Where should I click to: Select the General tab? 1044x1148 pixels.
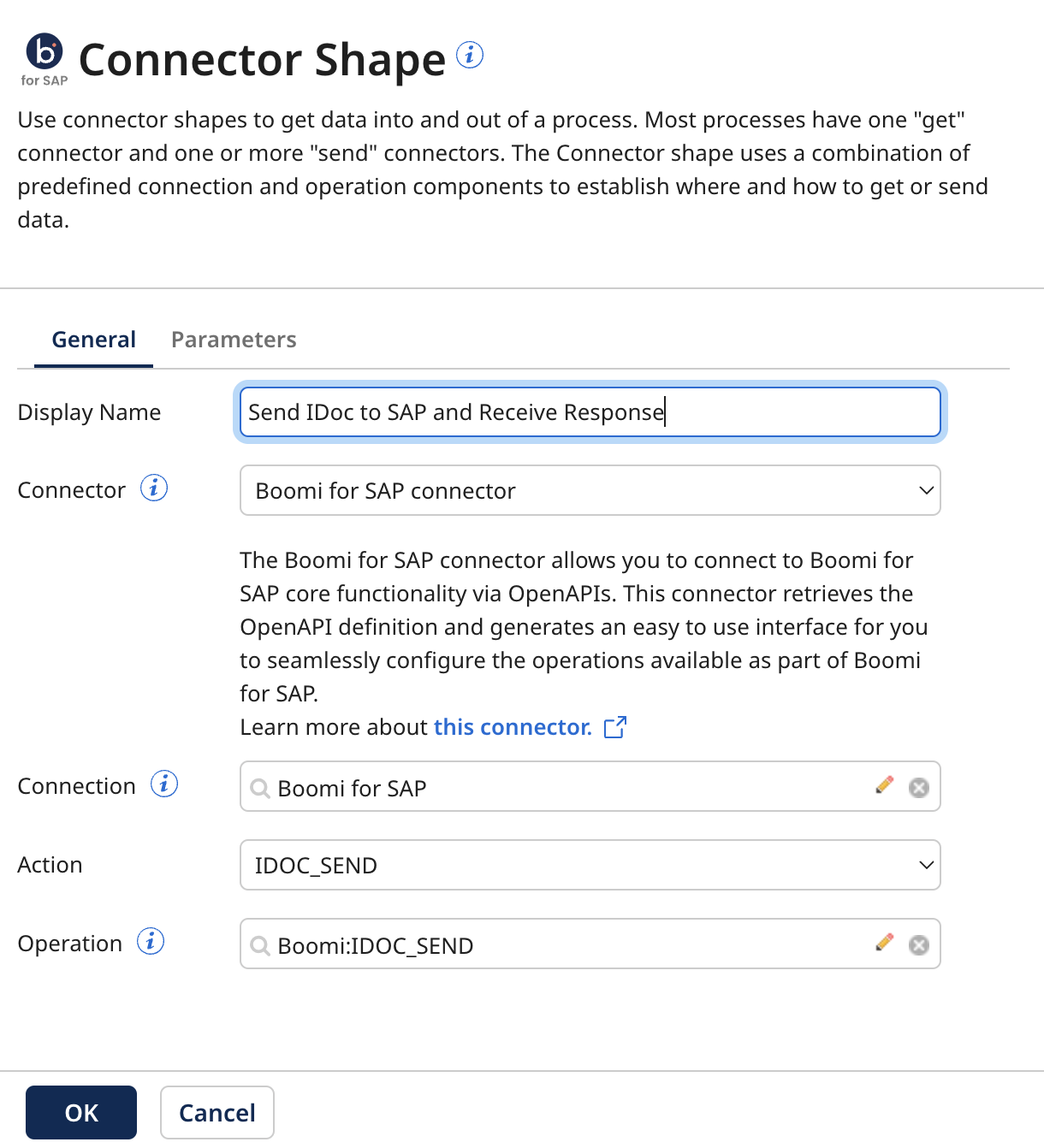(x=93, y=340)
